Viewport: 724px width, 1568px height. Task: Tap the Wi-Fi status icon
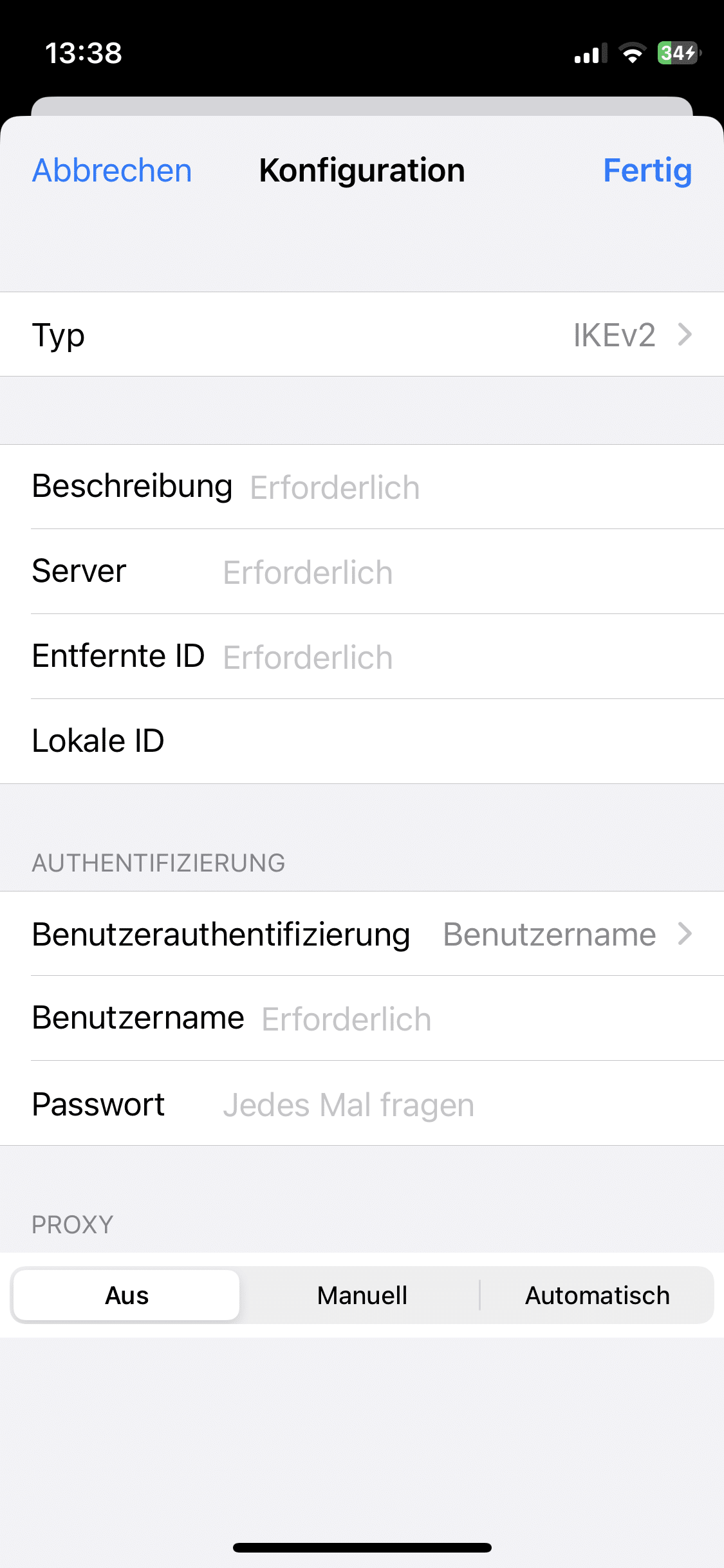pos(633,53)
